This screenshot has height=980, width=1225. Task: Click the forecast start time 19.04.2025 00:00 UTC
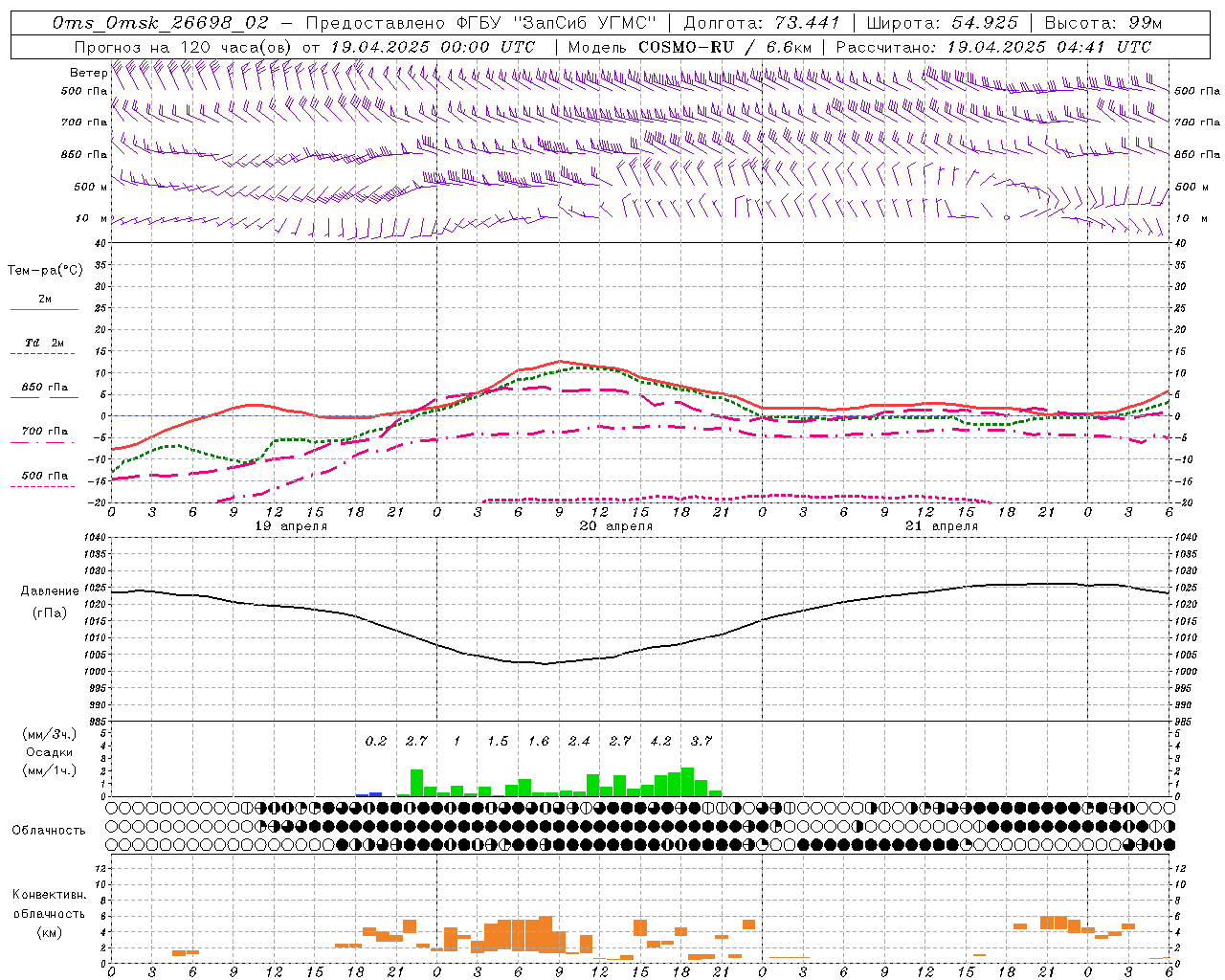433,47
